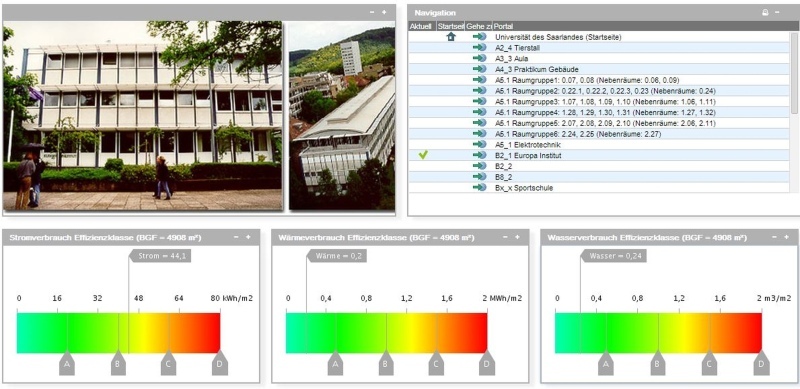The height and width of the screenshot is (389, 800).
Task: Click the print icon in Navigation panel
Action: pyautogui.click(x=765, y=13)
